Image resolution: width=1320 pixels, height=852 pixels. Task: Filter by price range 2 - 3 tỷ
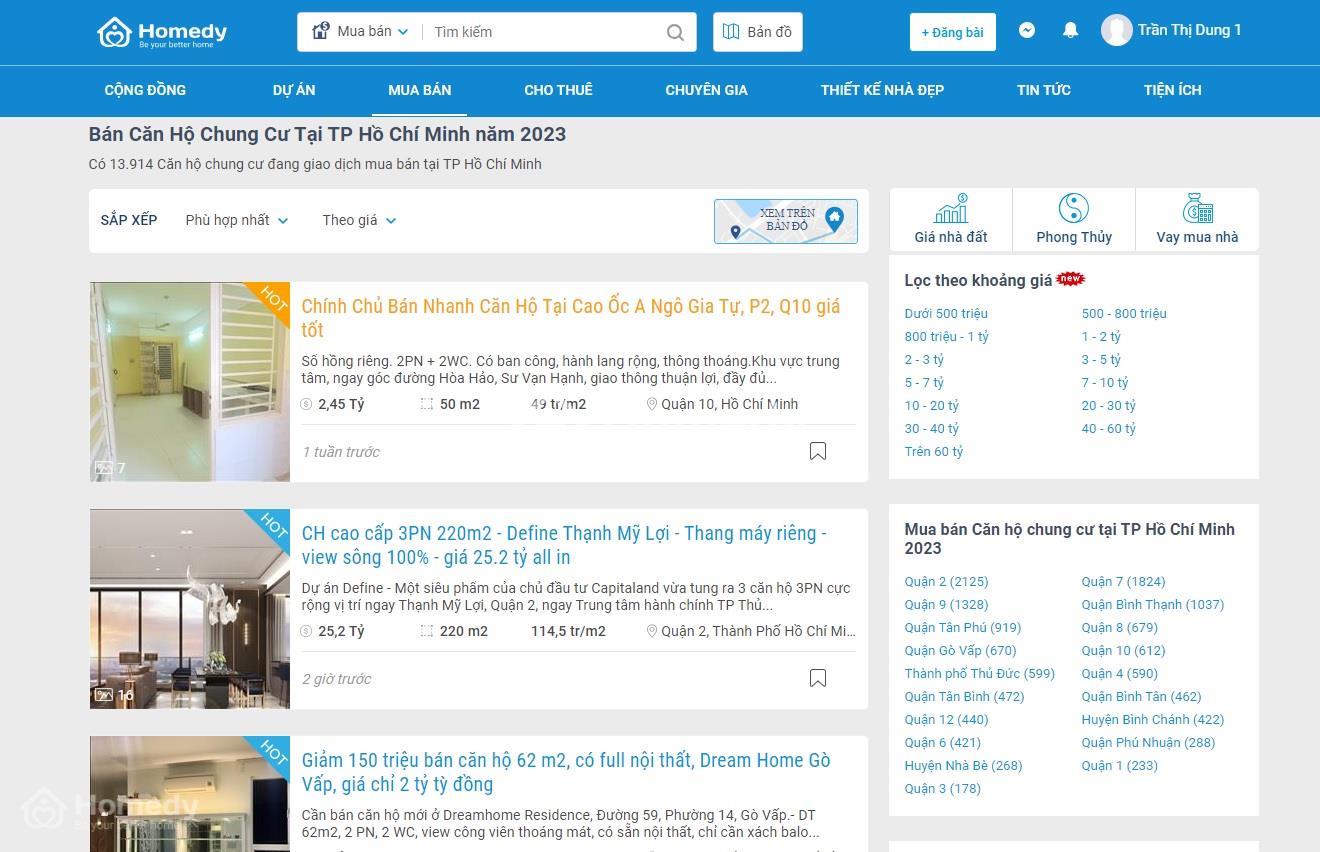click(924, 359)
